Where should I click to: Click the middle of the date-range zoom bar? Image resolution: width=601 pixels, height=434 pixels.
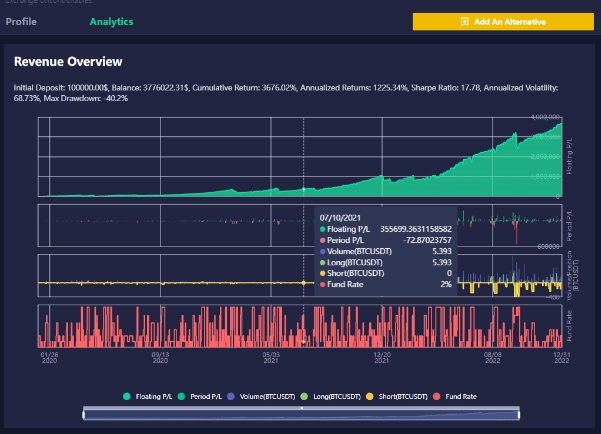coord(301,412)
